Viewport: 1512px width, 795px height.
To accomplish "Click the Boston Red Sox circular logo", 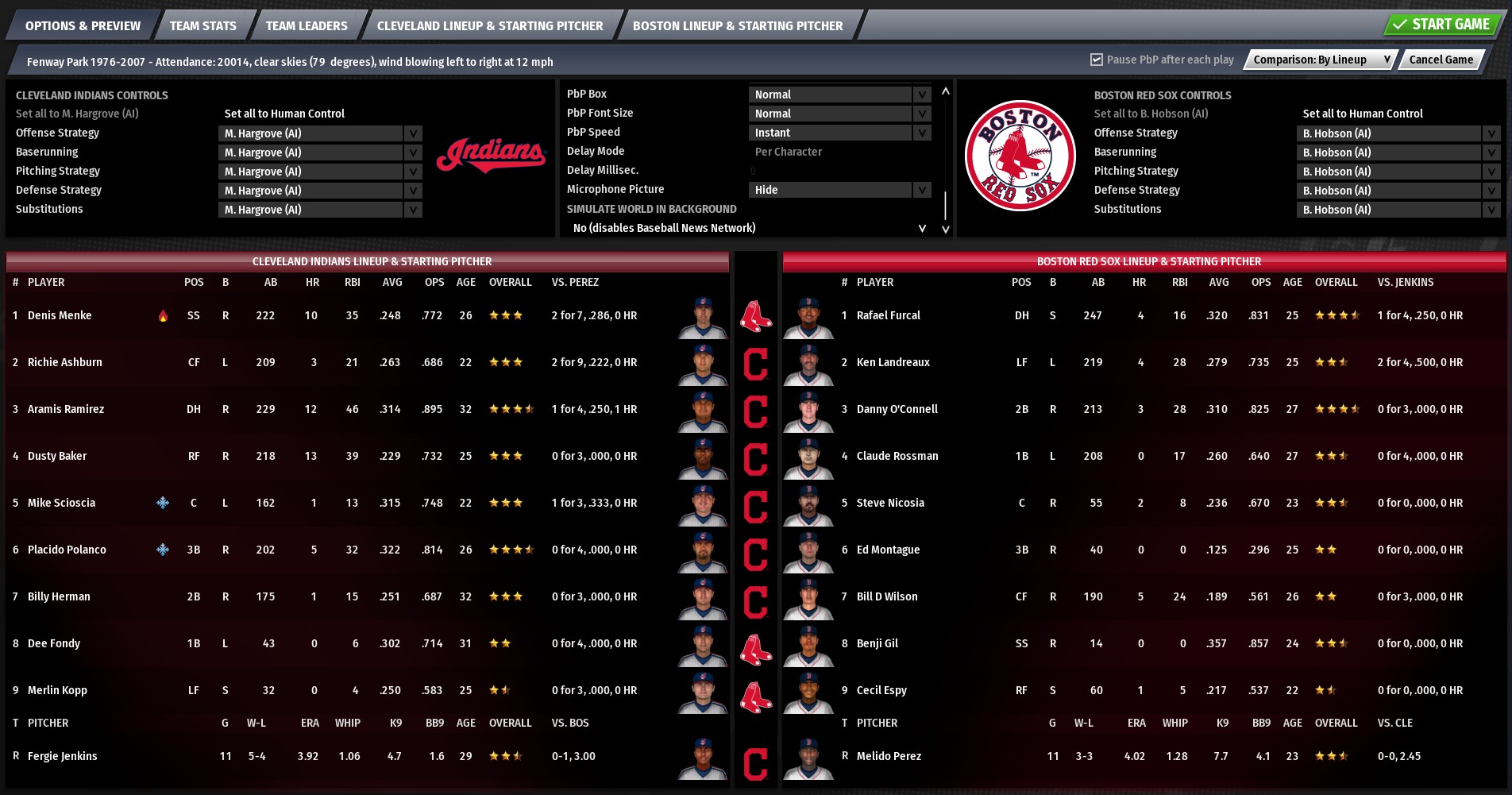I will 1020,156.
